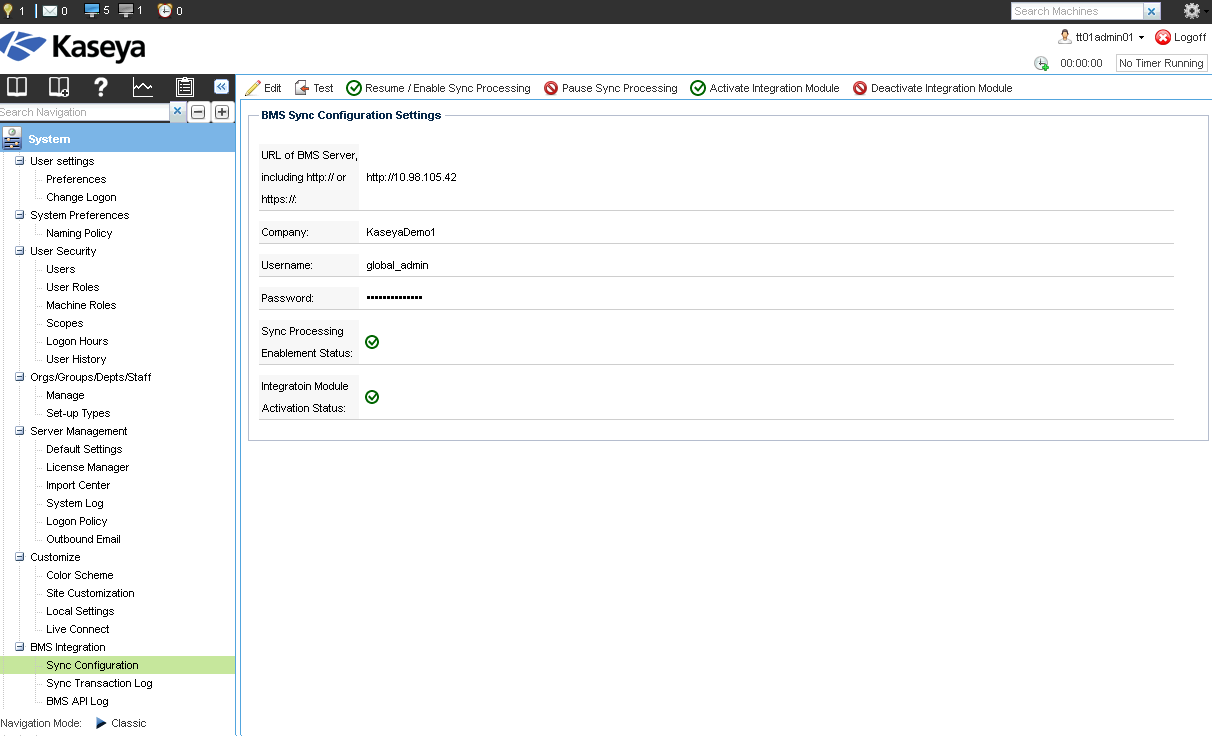
Task: Click the KaseyaDemo1 company value
Action: [x=401, y=232]
